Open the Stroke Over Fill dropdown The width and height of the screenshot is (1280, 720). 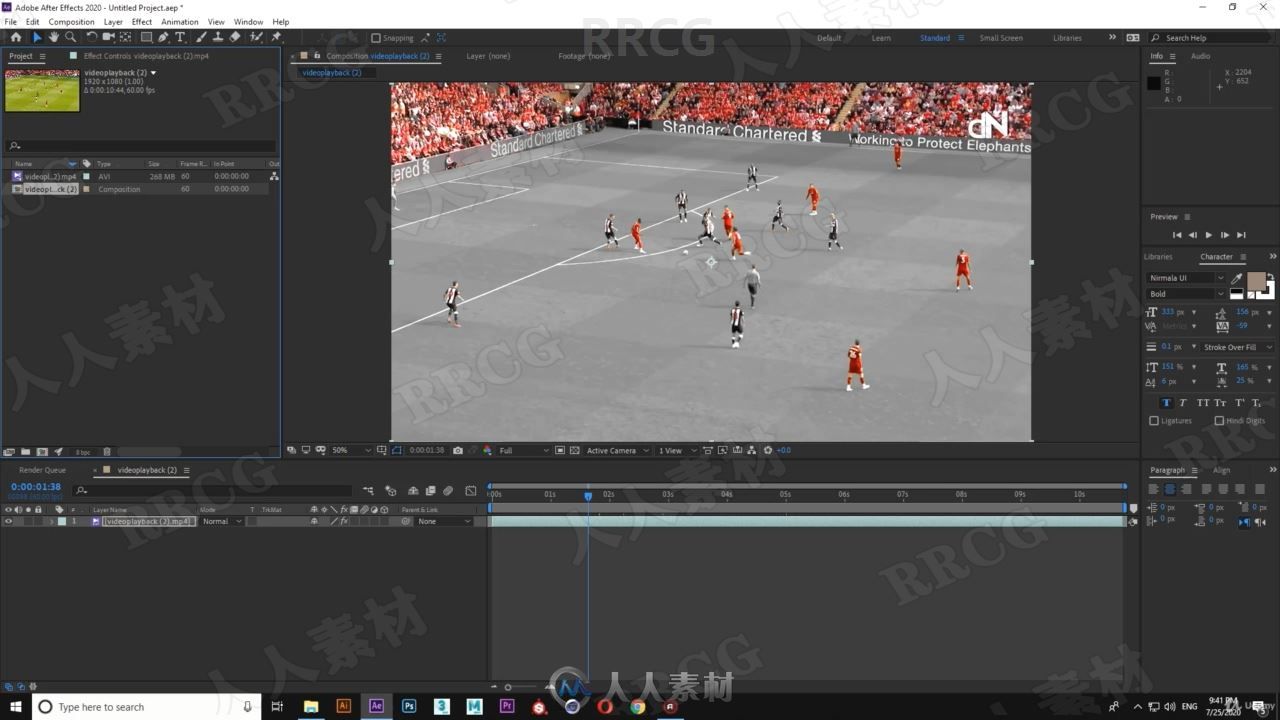coord(1238,347)
